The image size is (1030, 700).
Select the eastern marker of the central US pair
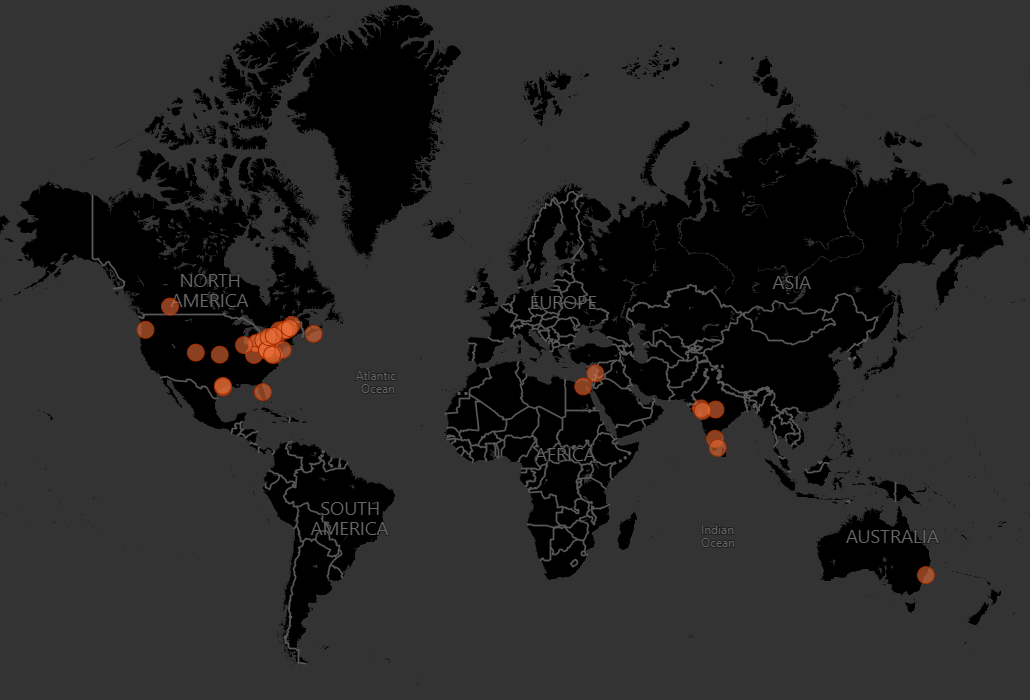tap(219, 354)
